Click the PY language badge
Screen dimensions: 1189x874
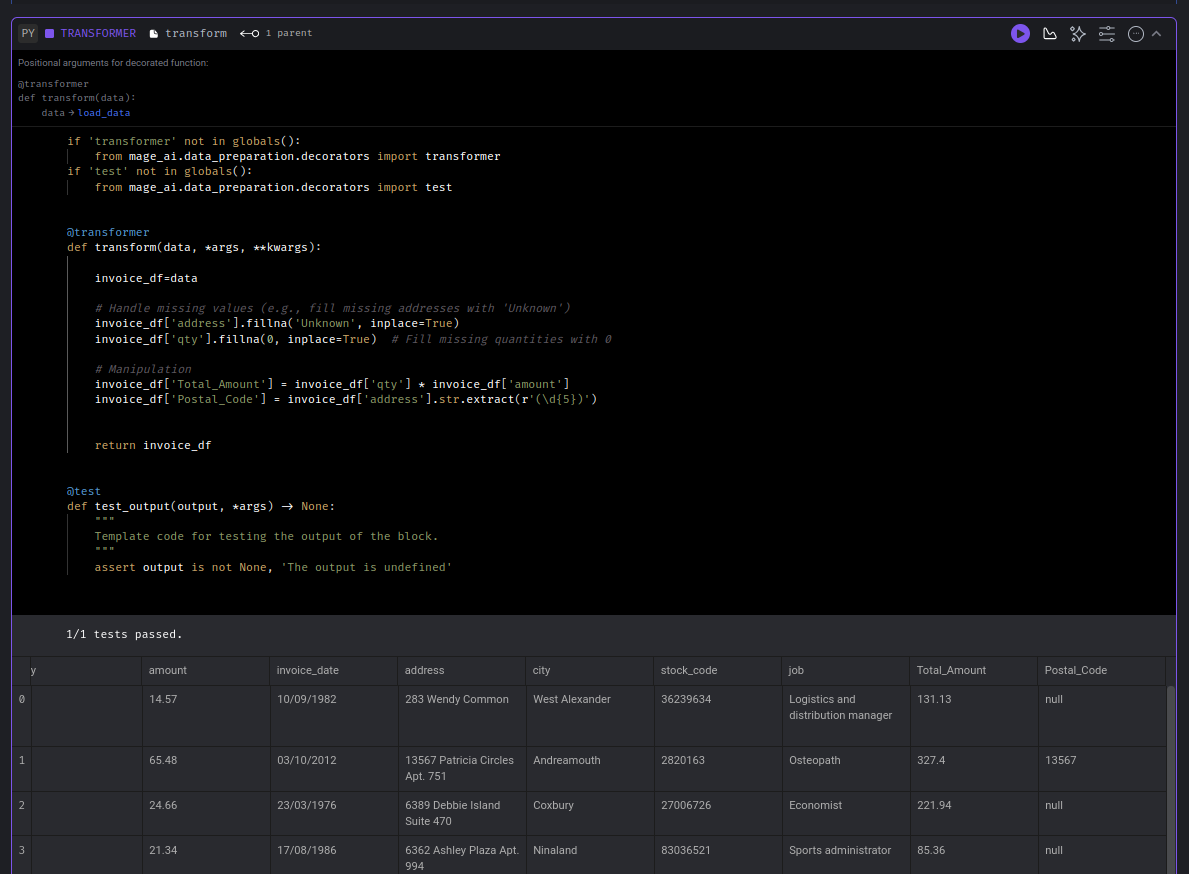[x=27, y=33]
